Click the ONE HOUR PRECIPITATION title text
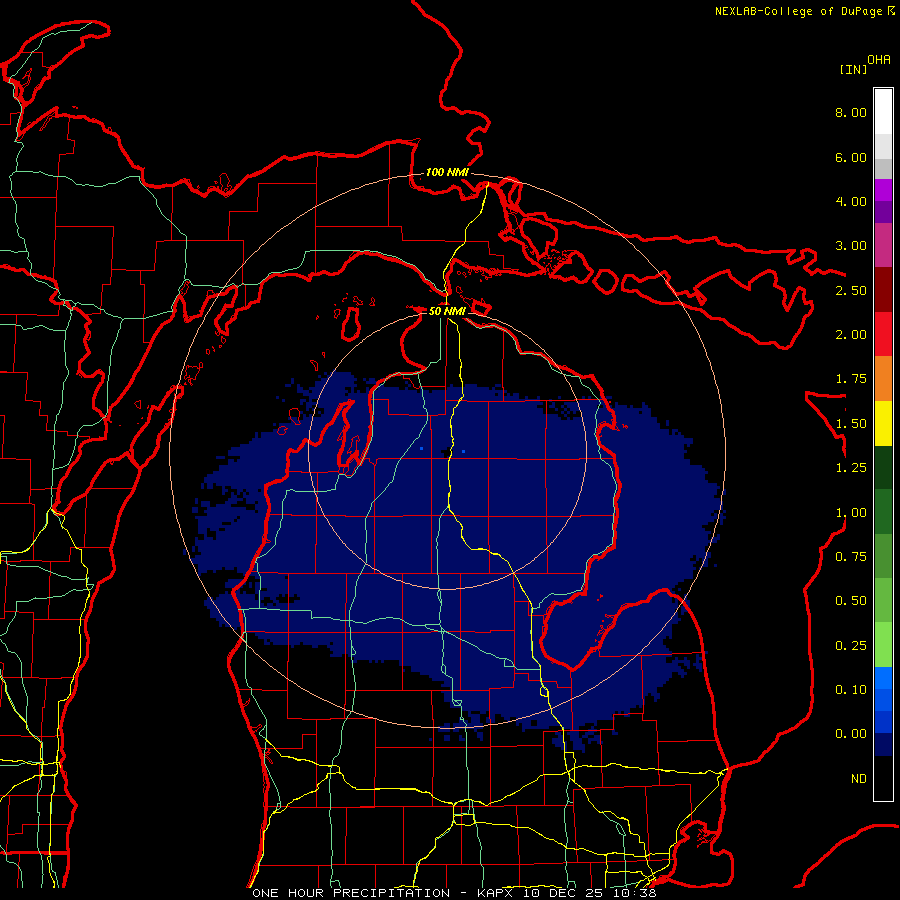900x900 pixels. [351, 893]
